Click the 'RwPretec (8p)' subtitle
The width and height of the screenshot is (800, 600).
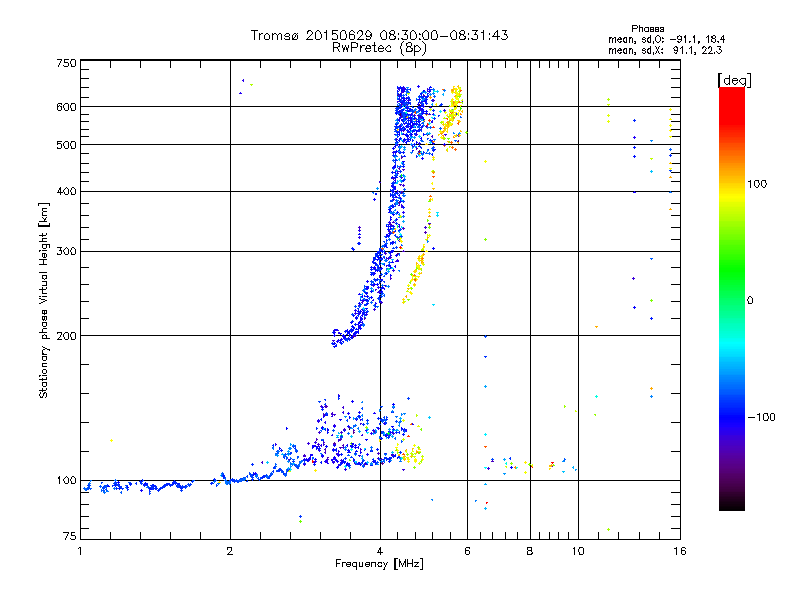click(379, 48)
